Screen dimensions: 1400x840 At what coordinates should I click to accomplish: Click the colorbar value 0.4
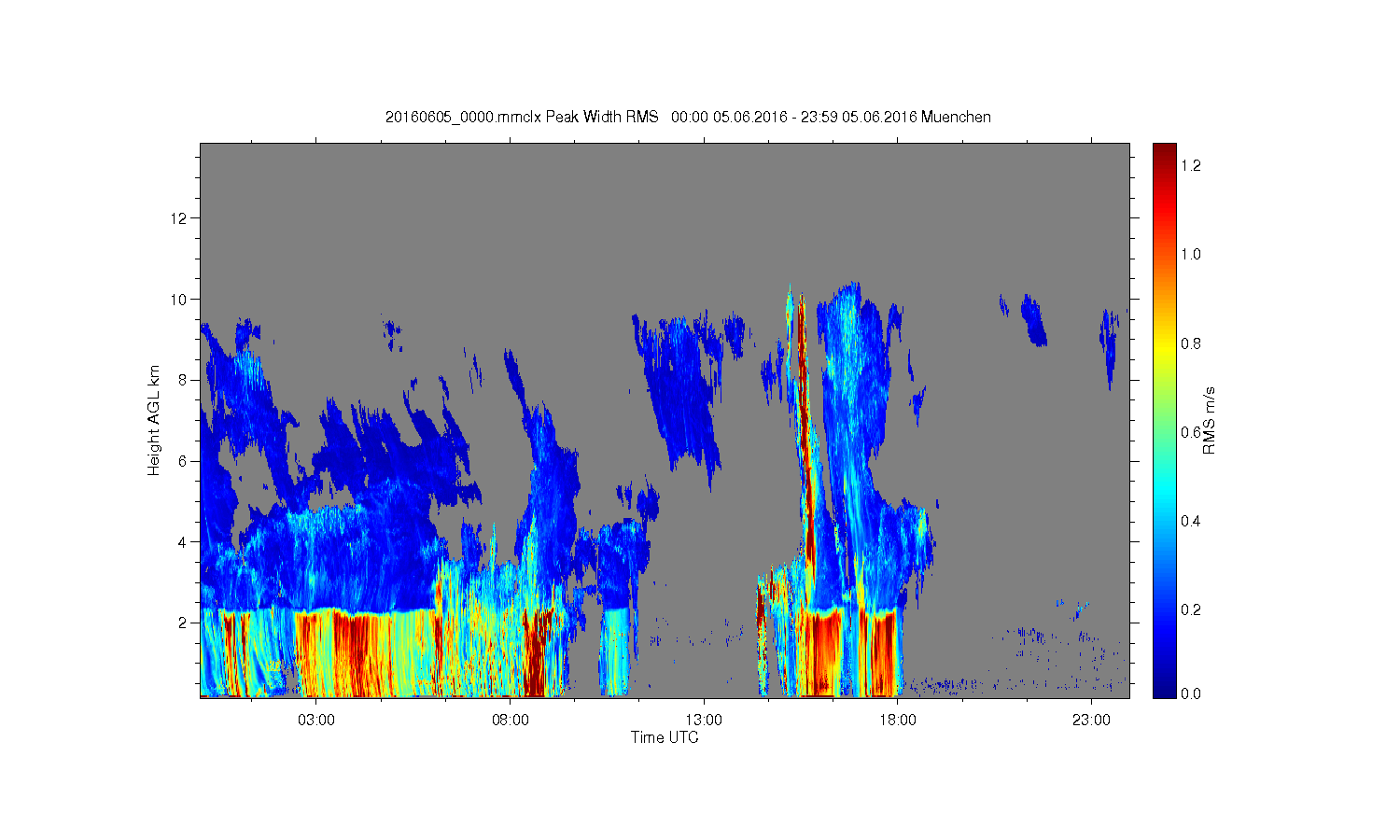[x=1191, y=521]
